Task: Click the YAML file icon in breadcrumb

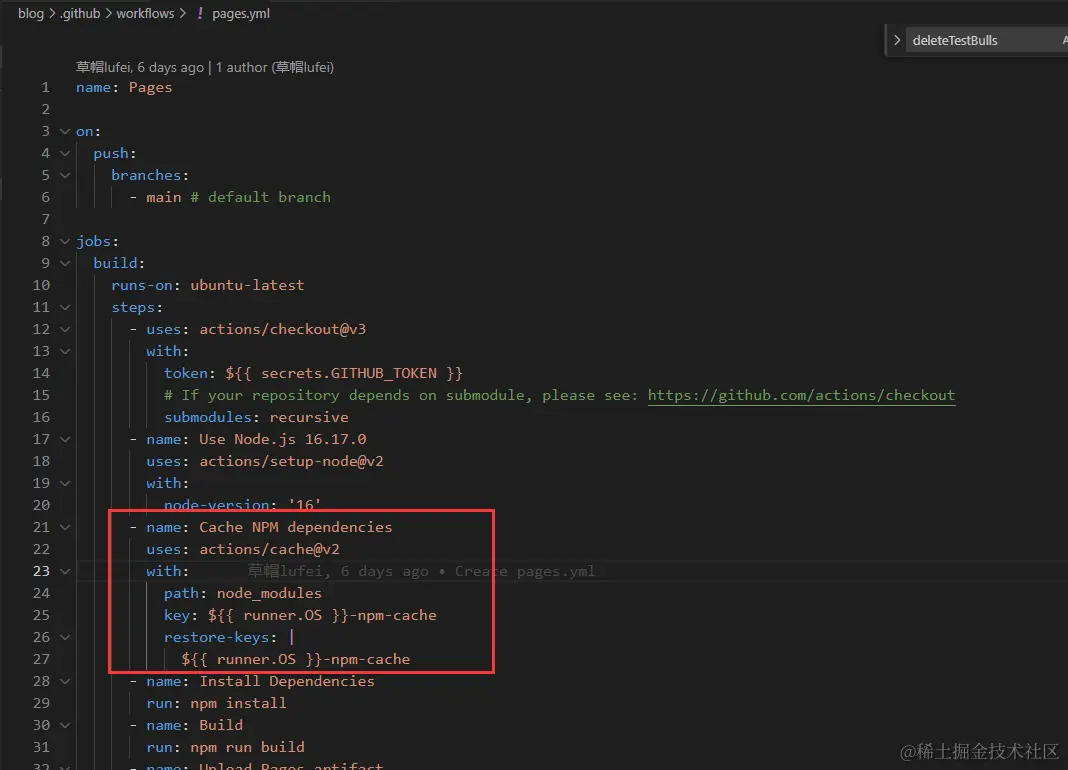Action: (200, 13)
